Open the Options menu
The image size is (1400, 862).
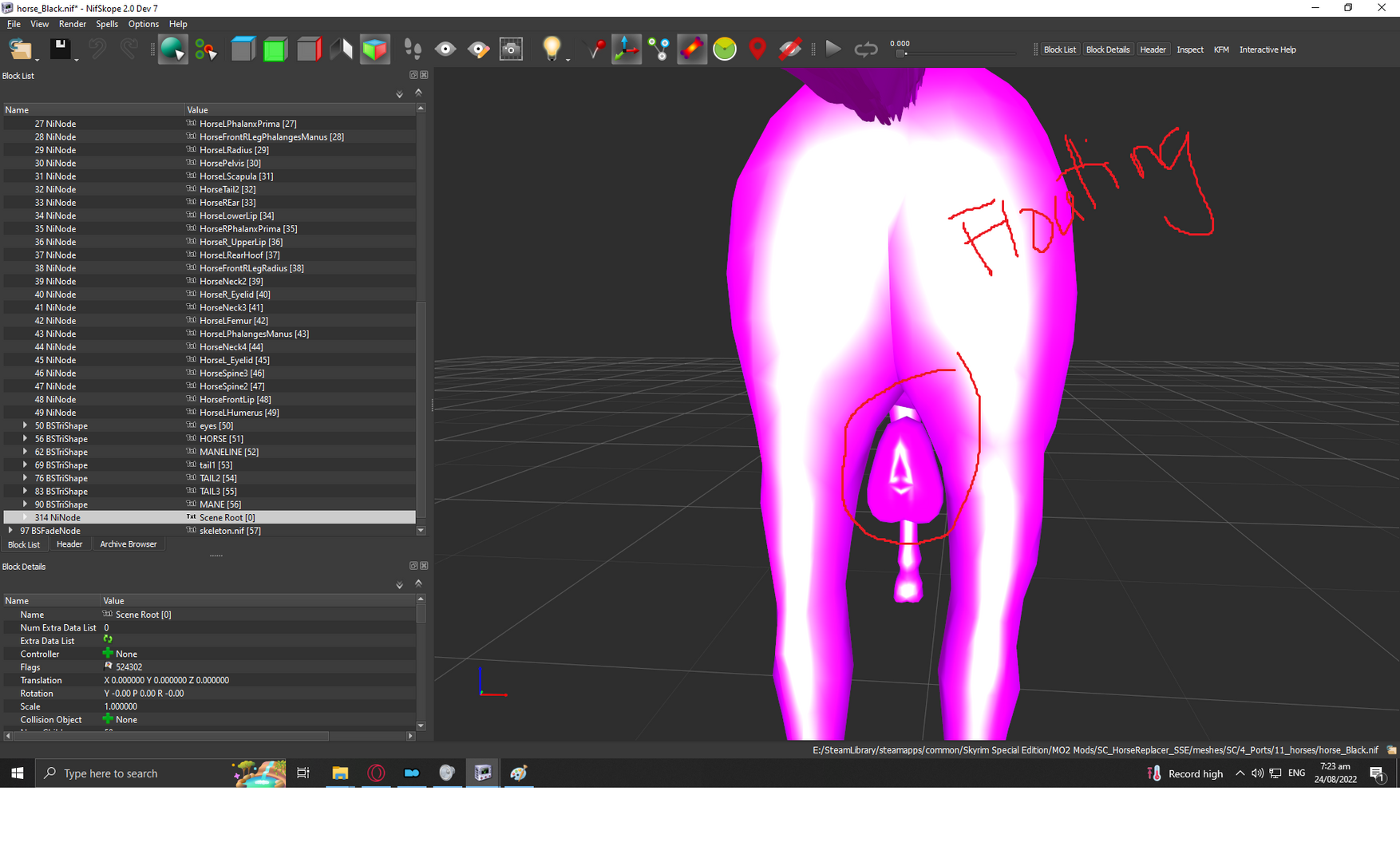(143, 24)
